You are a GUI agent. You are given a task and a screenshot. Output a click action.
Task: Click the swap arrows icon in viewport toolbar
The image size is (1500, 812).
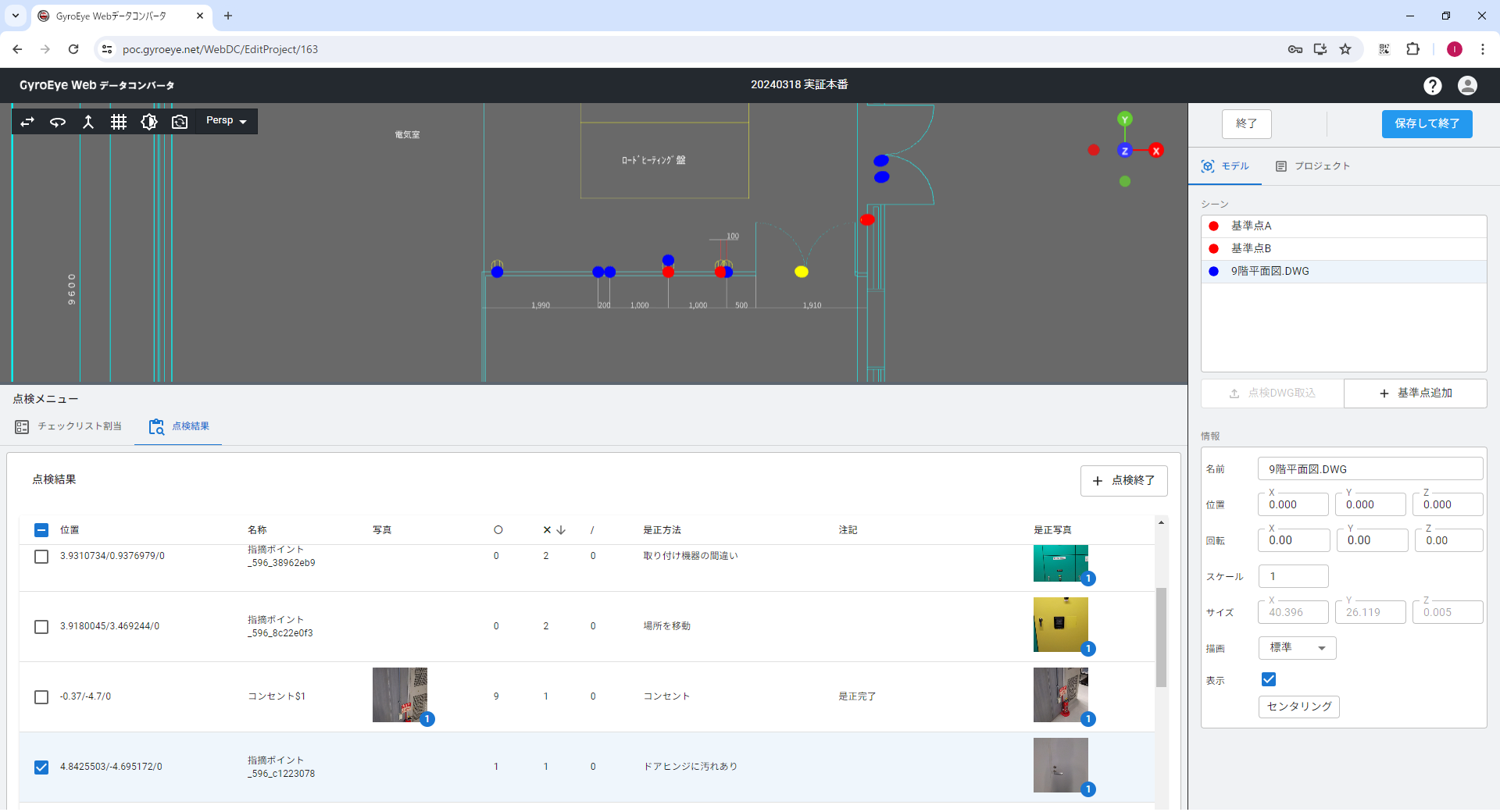(x=27, y=122)
